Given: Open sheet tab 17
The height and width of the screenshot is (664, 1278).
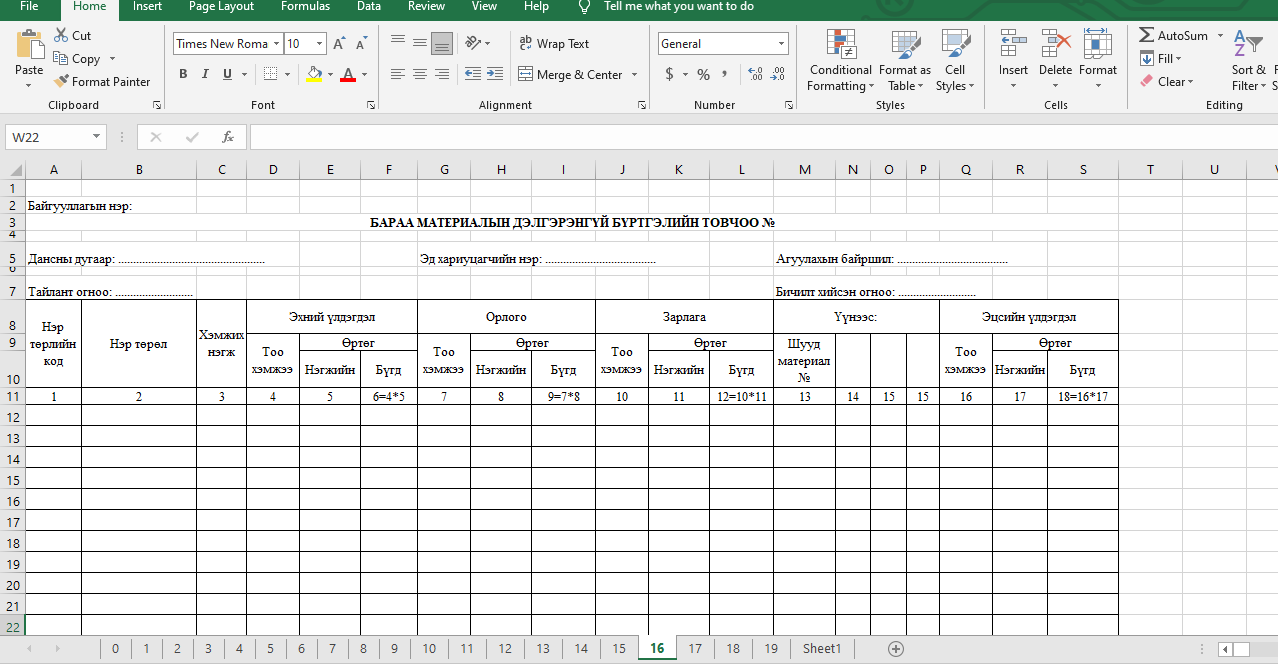Looking at the screenshot, I should tap(695, 649).
